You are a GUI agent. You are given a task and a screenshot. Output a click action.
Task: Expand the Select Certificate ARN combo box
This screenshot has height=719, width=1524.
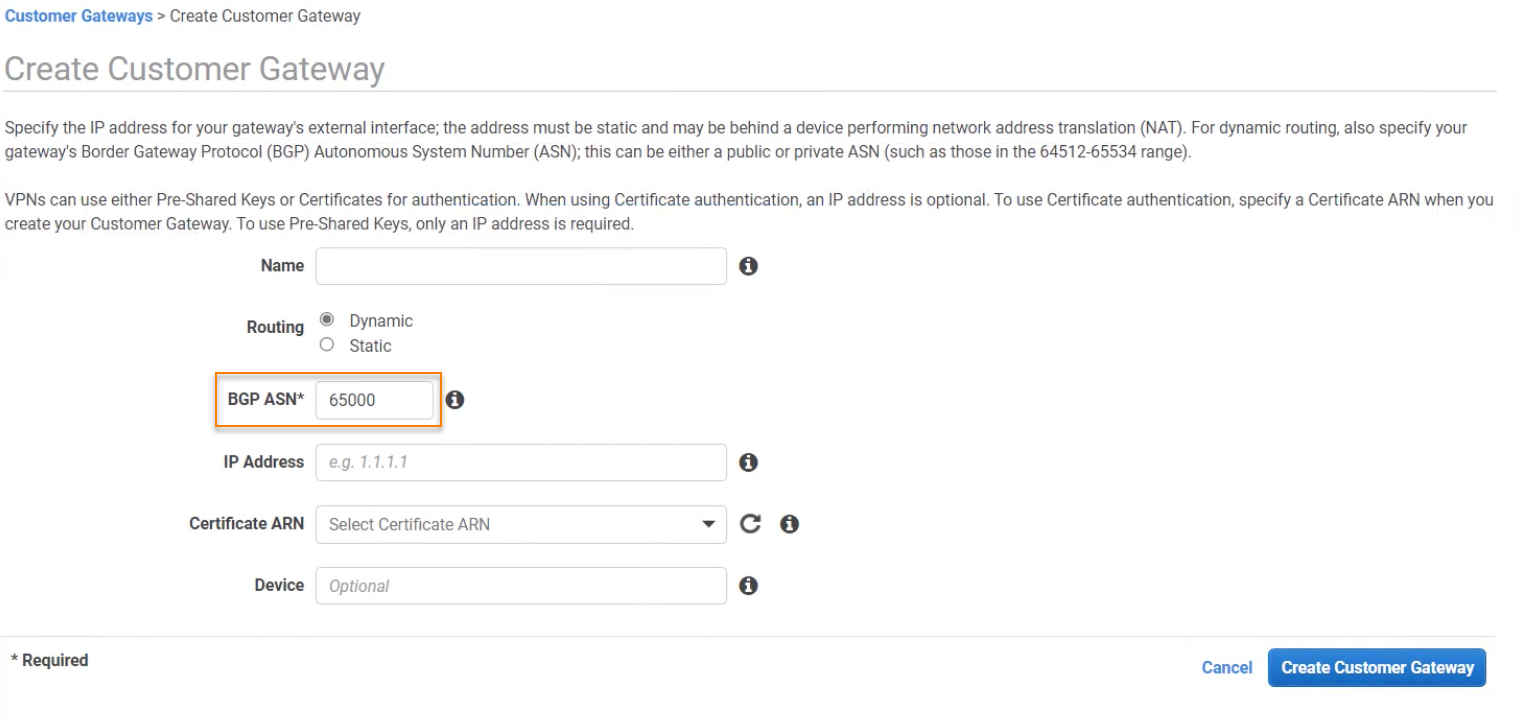(x=520, y=524)
